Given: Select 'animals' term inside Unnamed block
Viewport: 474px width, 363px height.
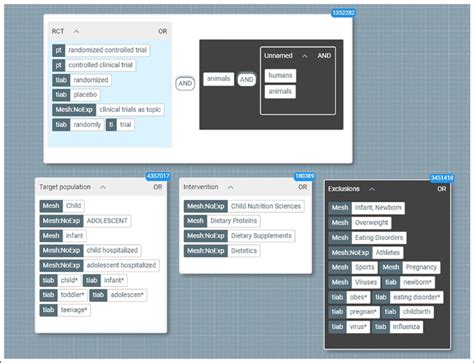Looking at the screenshot, I should coord(280,91).
